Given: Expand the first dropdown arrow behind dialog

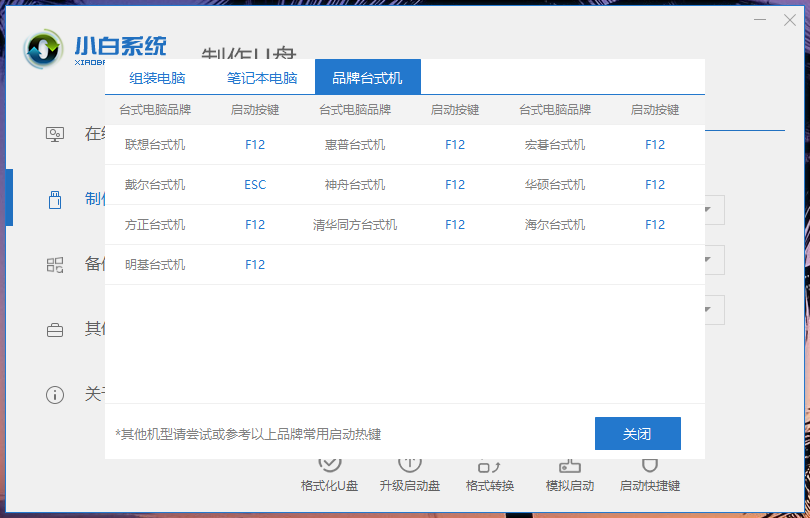Looking at the screenshot, I should coord(708,210).
